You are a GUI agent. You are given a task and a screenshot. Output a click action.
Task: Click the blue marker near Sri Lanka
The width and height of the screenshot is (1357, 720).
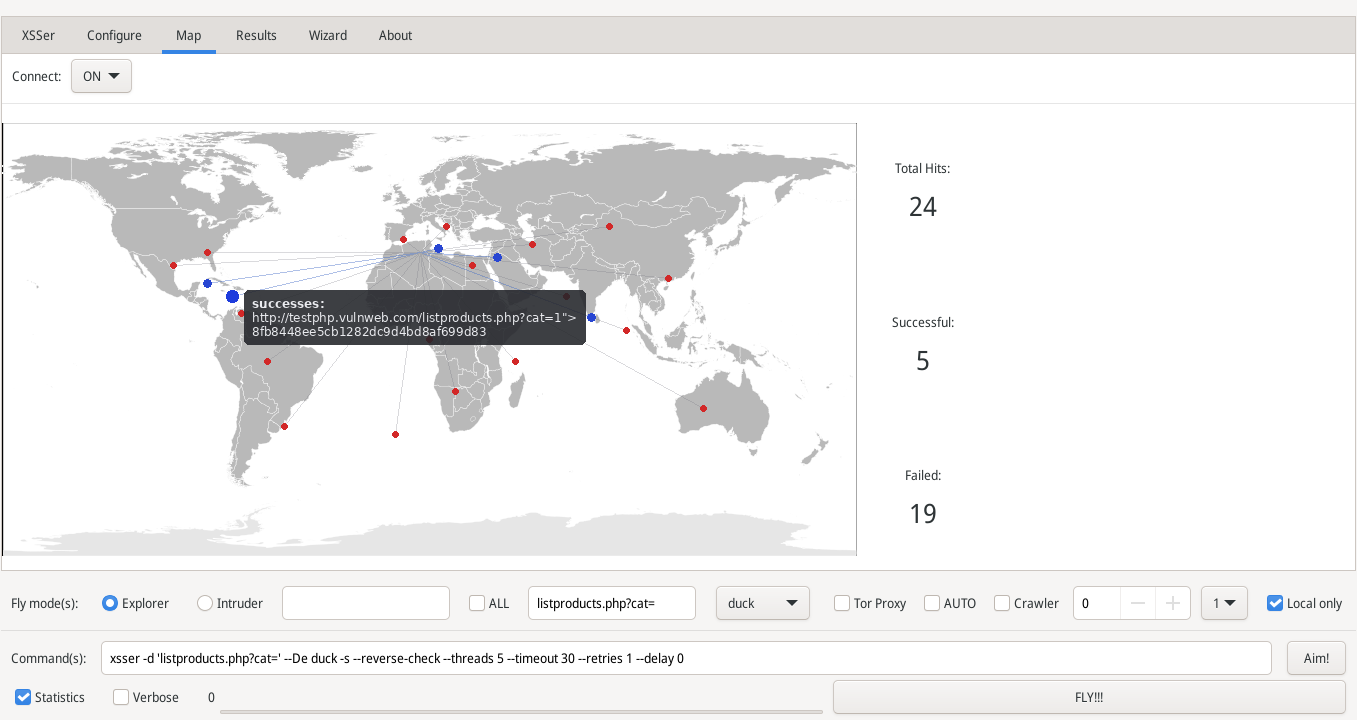[591, 317]
